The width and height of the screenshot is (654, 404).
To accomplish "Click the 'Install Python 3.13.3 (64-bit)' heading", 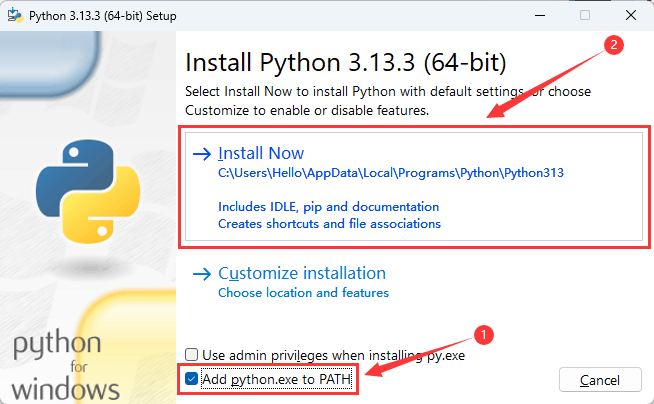I will point(346,63).
